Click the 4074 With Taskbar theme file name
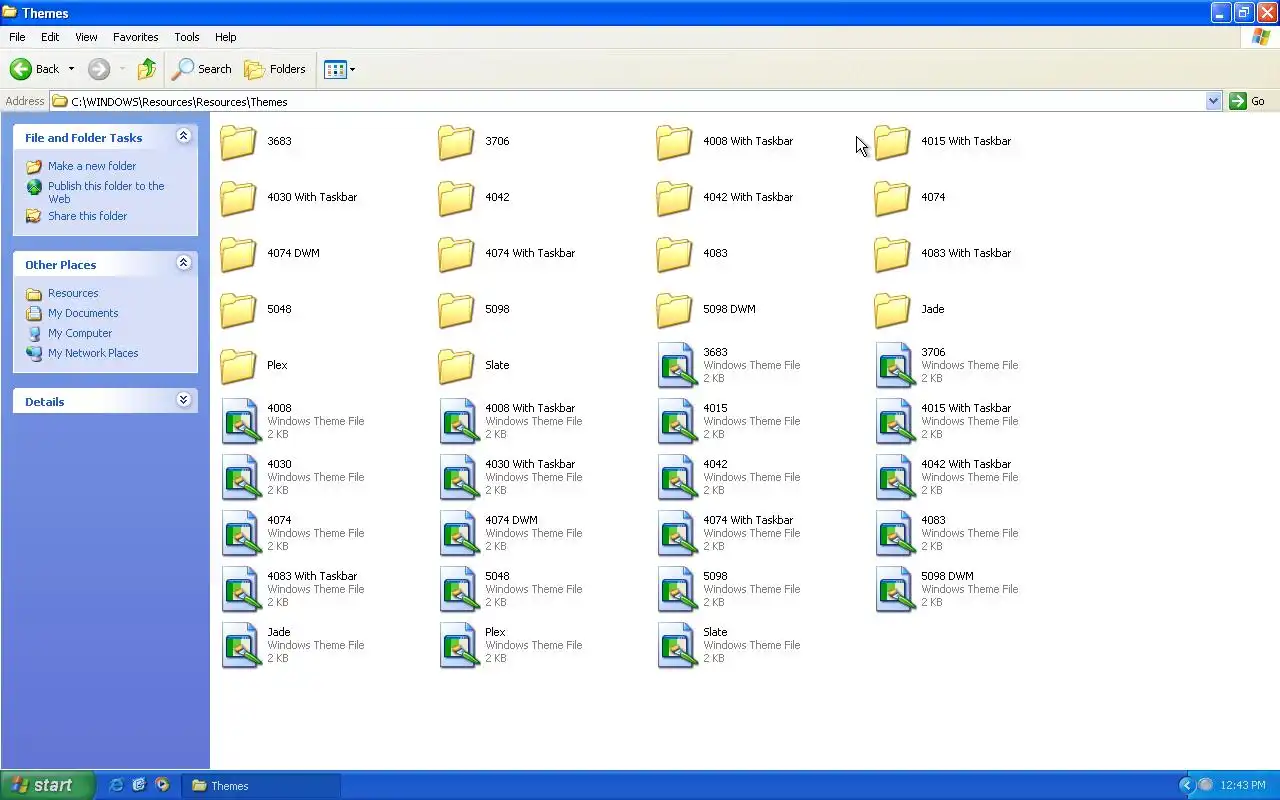The image size is (1280, 800). pyautogui.click(x=748, y=520)
